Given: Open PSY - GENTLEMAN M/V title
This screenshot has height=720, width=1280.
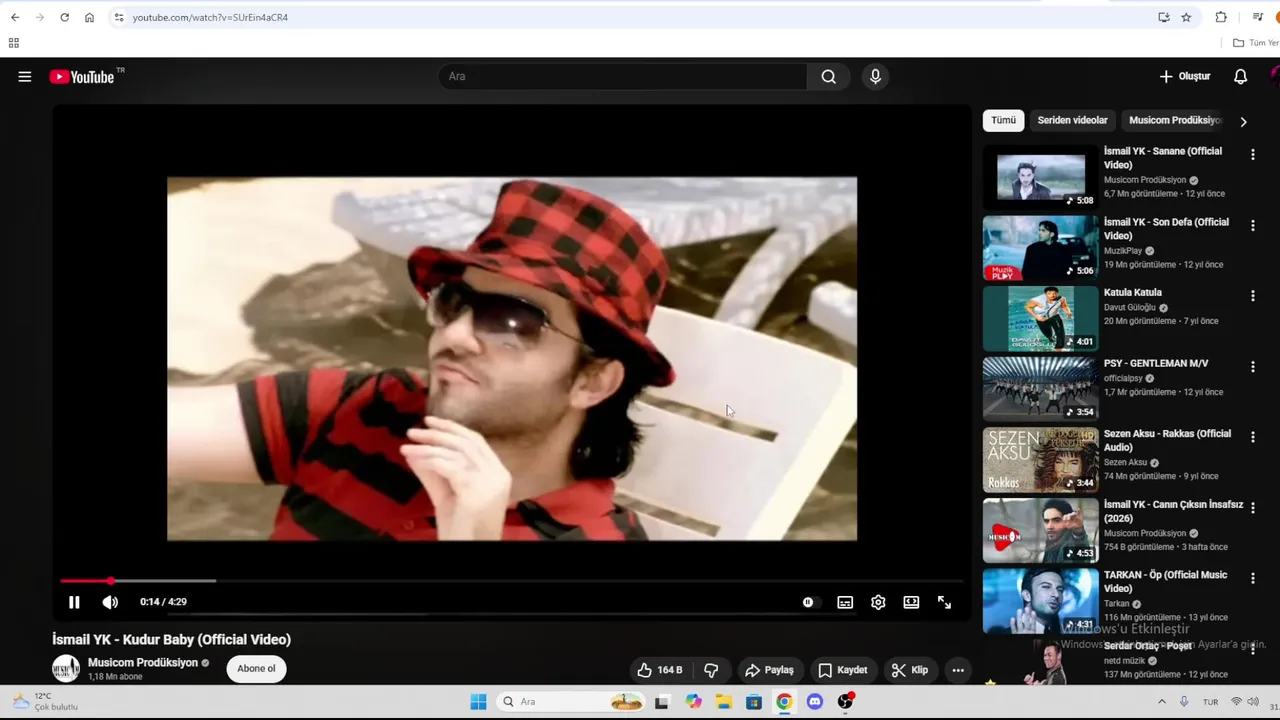Looking at the screenshot, I should 1156,363.
